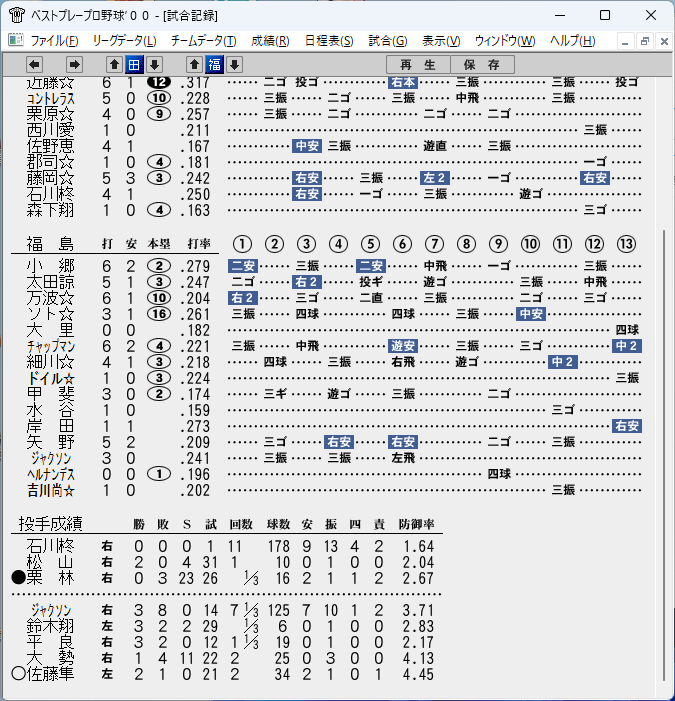Click the 3.71 ERA value for ジャクソン
Image resolution: width=675 pixels, height=701 pixels.
pyautogui.click(x=418, y=611)
